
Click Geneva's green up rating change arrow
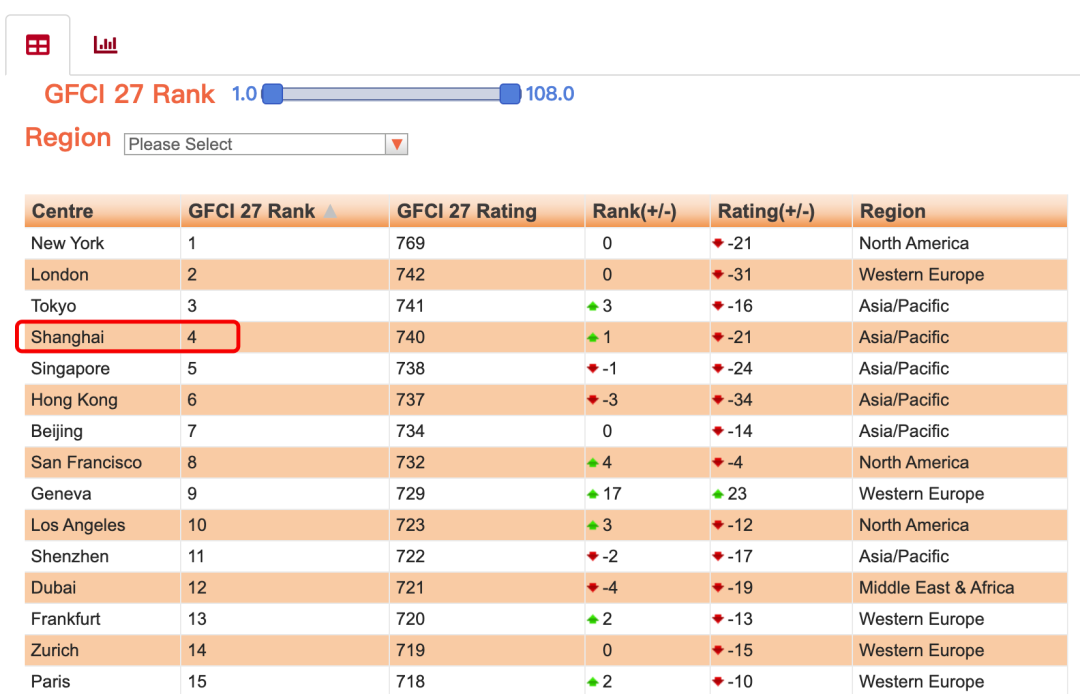[718, 494]
